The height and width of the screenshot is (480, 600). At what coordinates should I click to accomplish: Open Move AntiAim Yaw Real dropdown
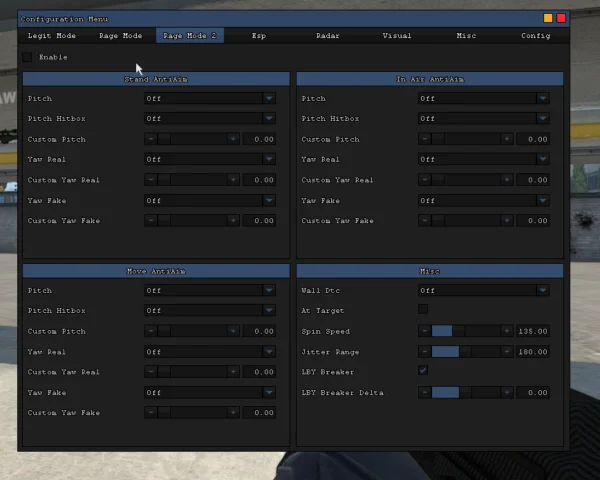210,351
